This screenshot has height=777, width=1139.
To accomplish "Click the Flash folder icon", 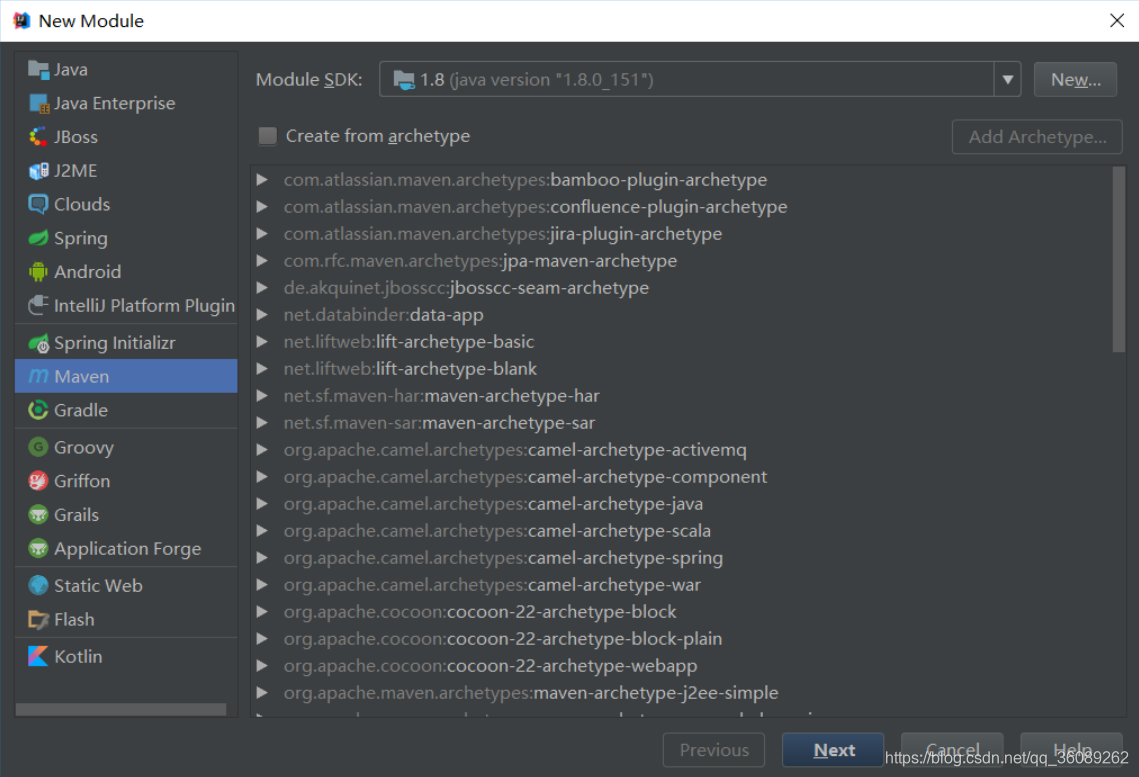I will tap(38, 619).
